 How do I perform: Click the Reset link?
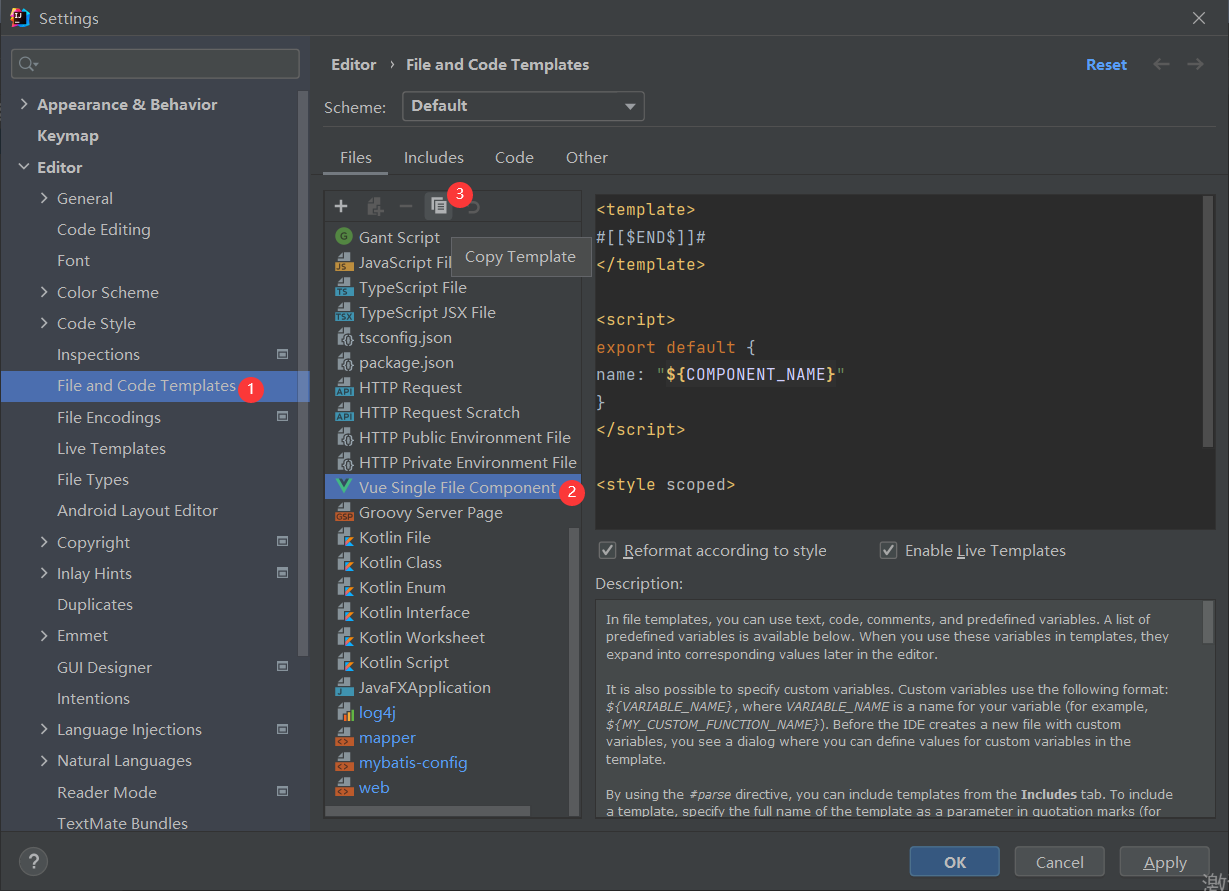pos(1106,64)
